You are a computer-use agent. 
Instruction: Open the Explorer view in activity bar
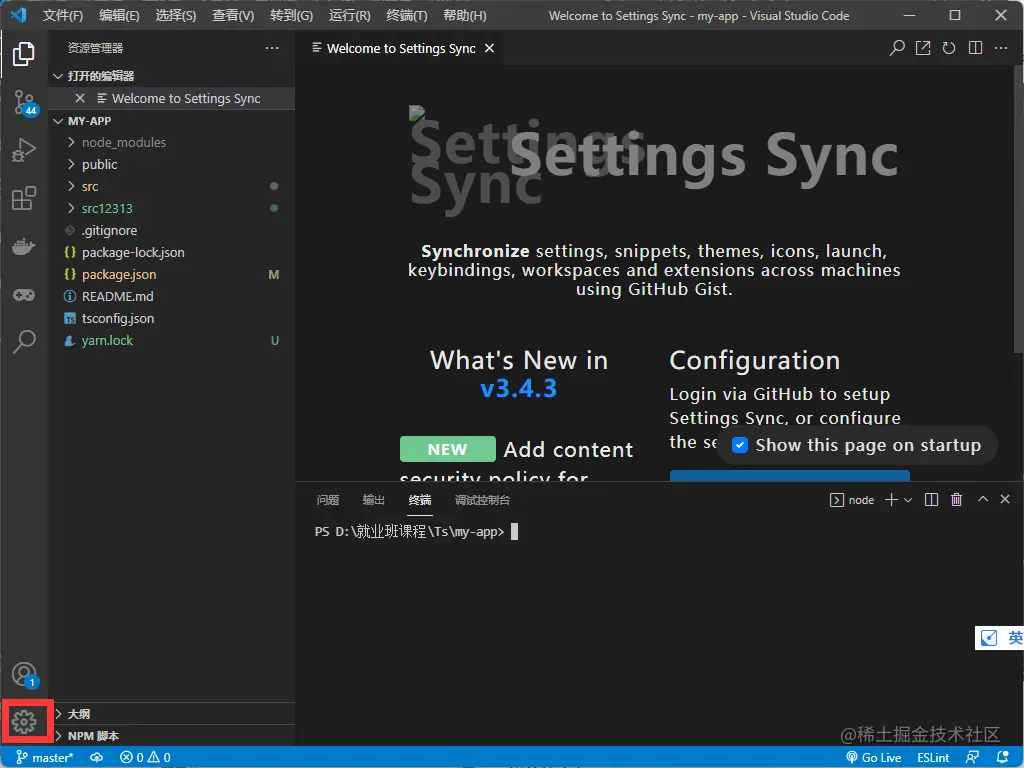click(24, 54)
